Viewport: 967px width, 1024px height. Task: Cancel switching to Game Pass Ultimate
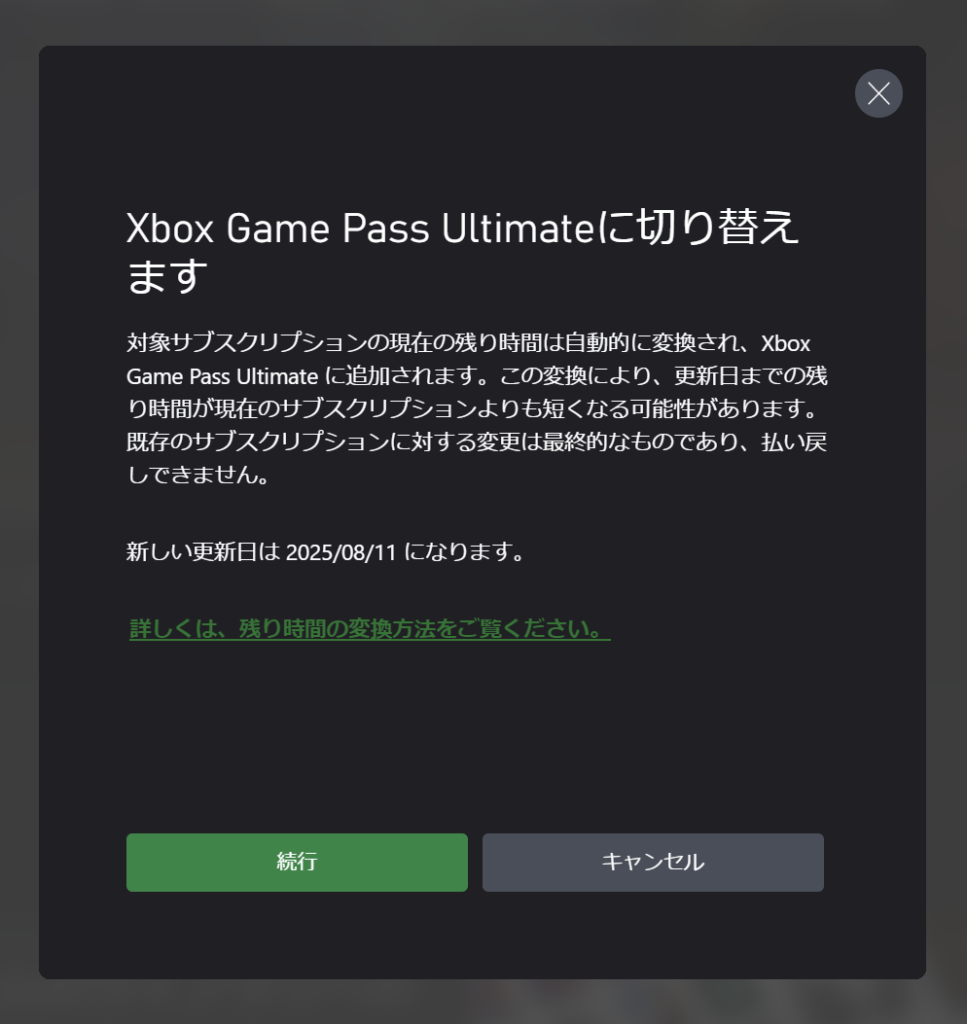tap(653, 862)
